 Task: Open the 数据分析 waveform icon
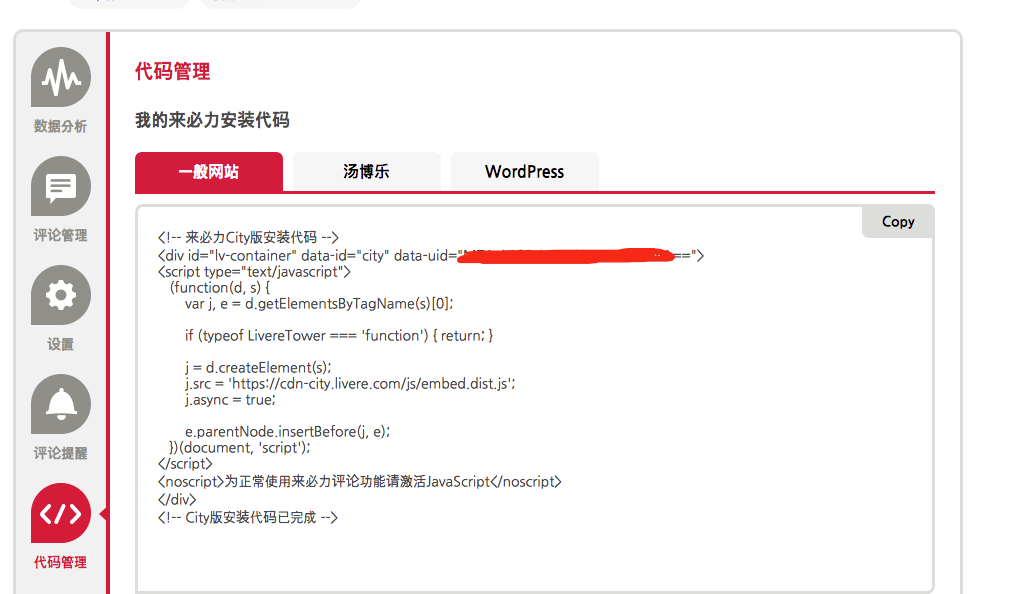pos(60,77)
